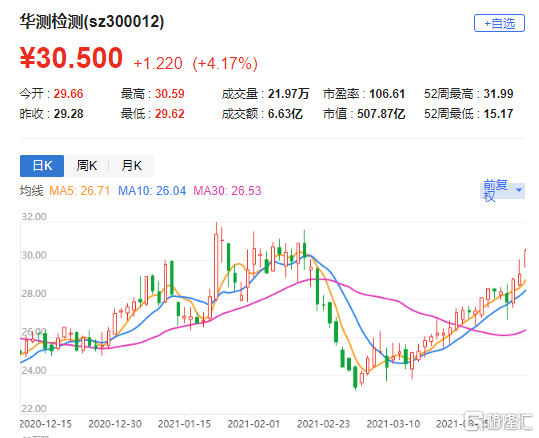Screen dimensions: 539x438
Task: Click the MA10: 26.04 legend label
Action: tap(152, 190)
